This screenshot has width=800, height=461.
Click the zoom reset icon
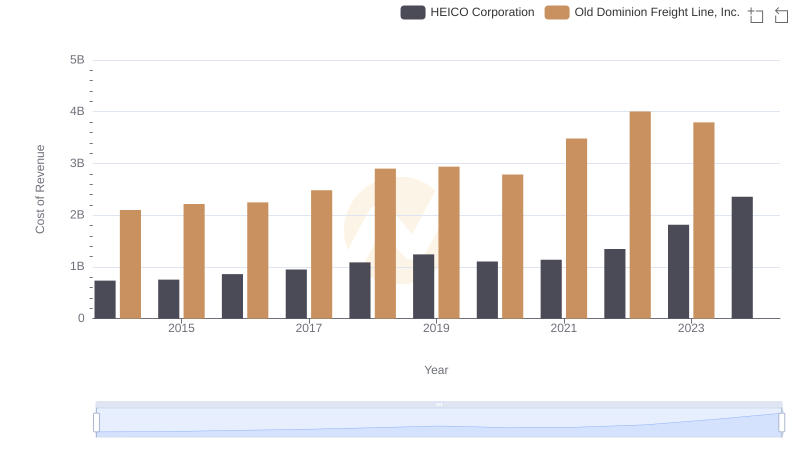[x=781, y=15]
